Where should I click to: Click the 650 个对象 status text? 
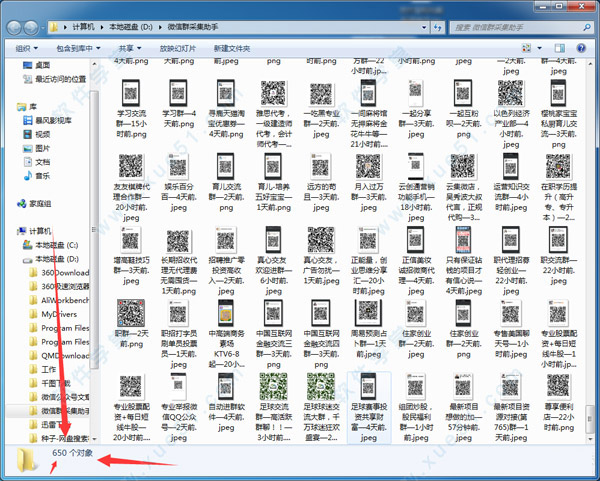72,453
